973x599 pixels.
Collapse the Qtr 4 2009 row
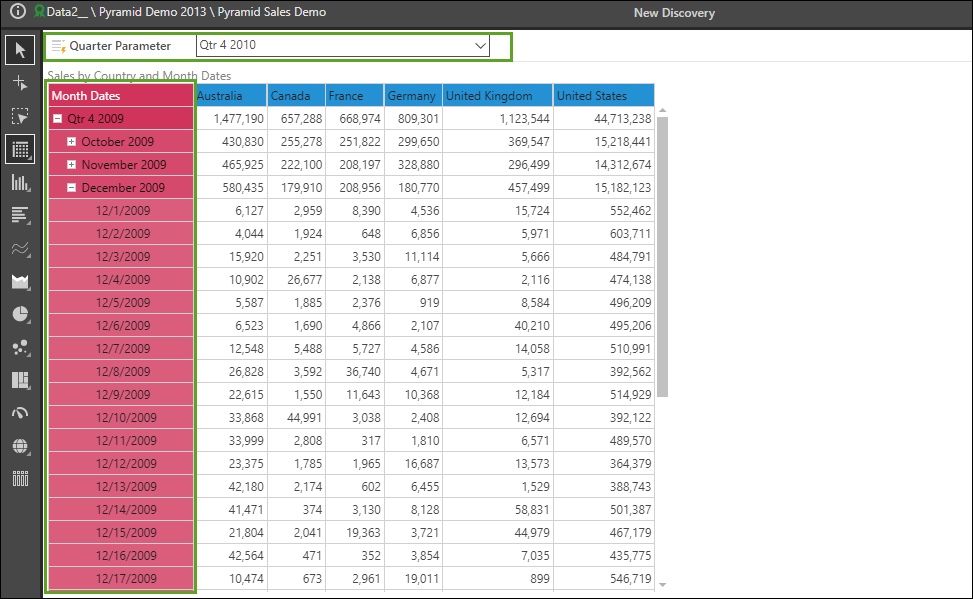tap(58, 119)
